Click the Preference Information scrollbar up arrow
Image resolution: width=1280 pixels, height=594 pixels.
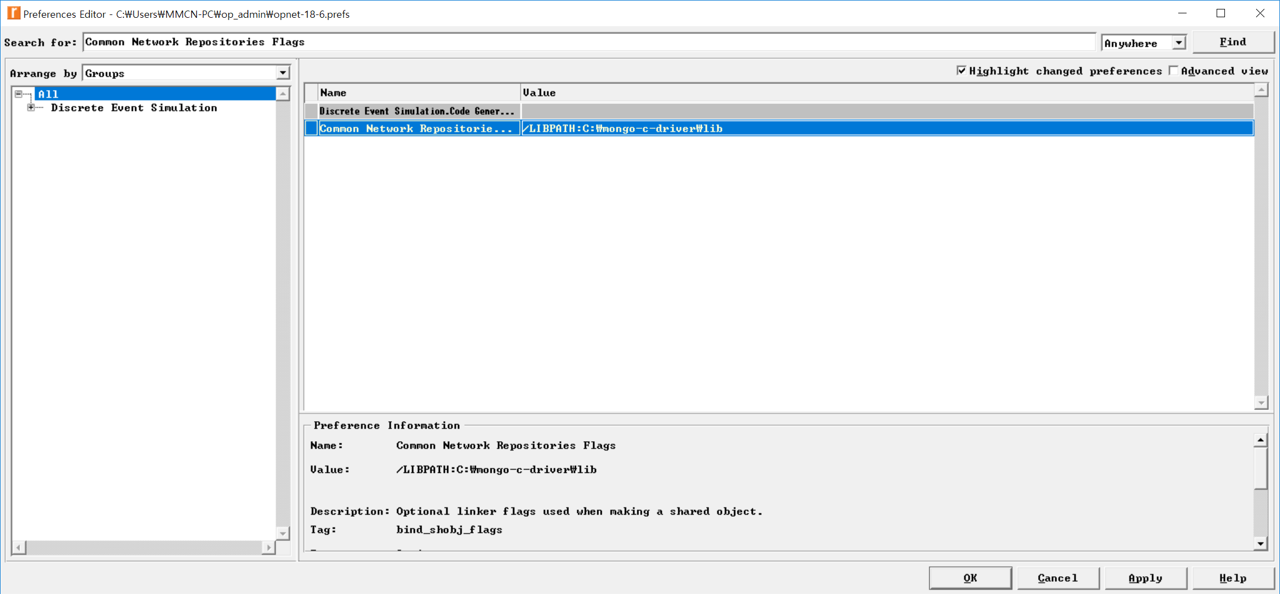point(1259,438)
